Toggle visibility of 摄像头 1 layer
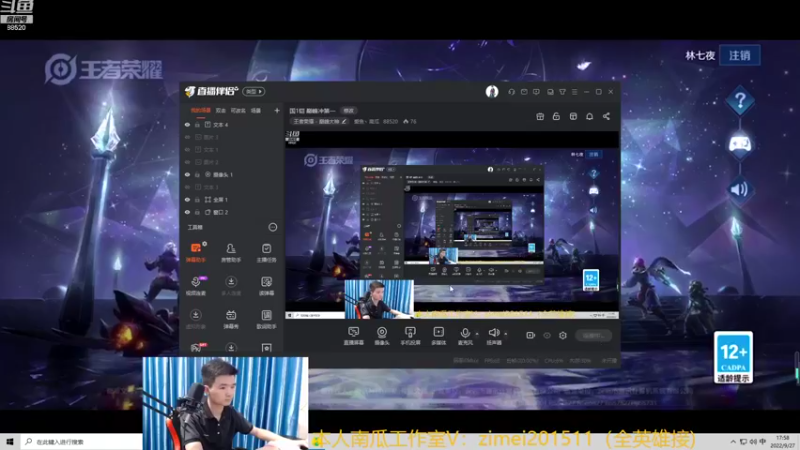Image resolution: width=800 pixels, height=450 pixels. pos(187,174)
